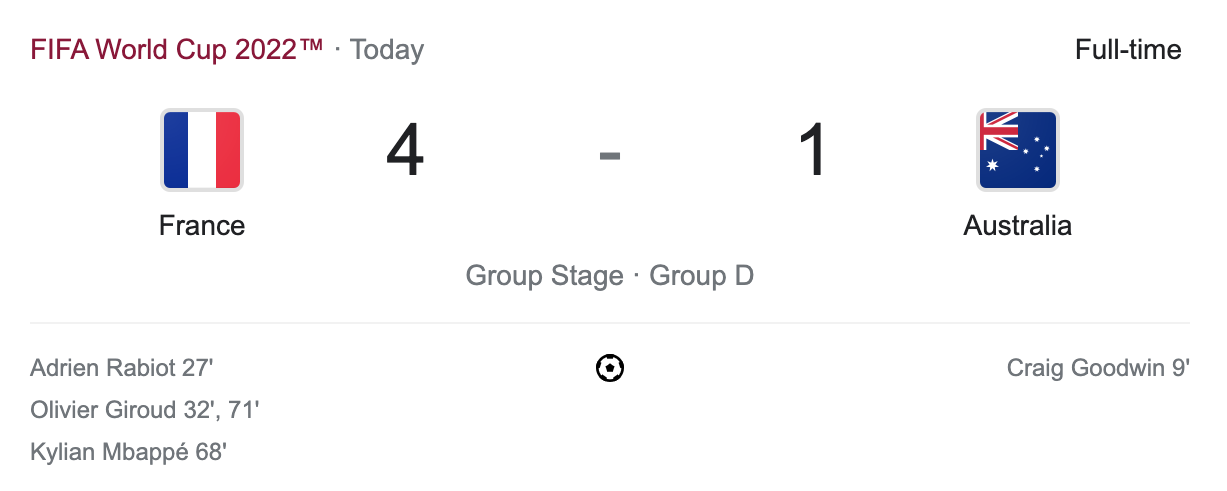1227x491 pixels.
Task: Click the Australia flag icon
Action: [1017, 150]
